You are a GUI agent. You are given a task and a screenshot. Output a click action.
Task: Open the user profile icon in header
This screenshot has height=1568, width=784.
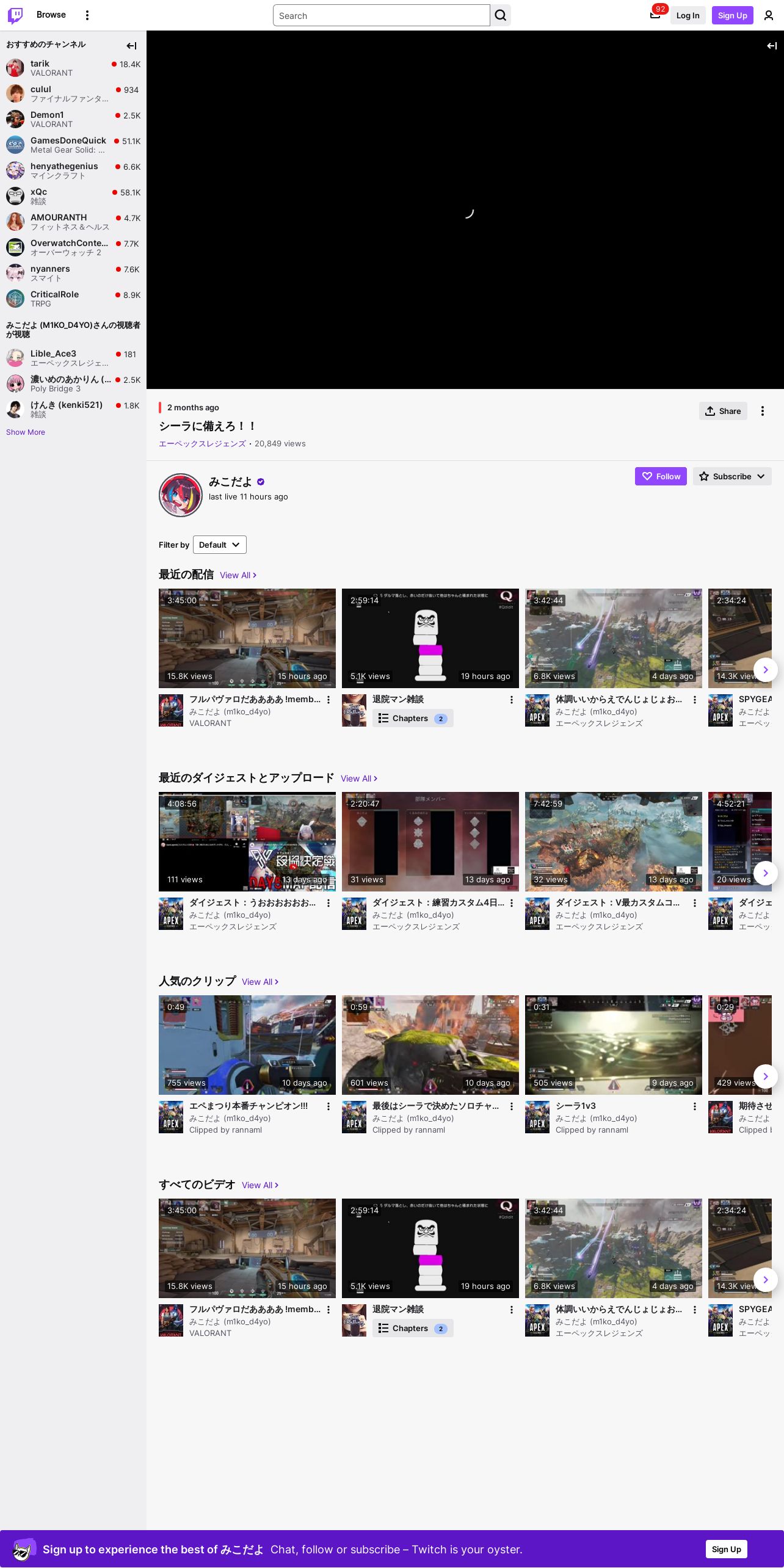[769, 15]
